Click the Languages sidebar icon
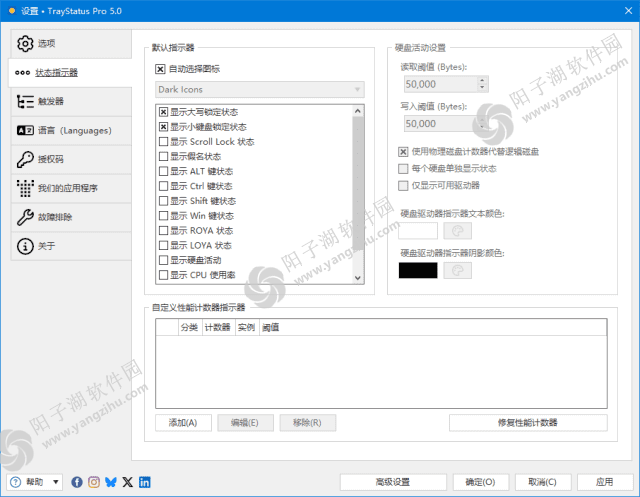640x497 pixels. pyautogui.click(x=25, y=130)
